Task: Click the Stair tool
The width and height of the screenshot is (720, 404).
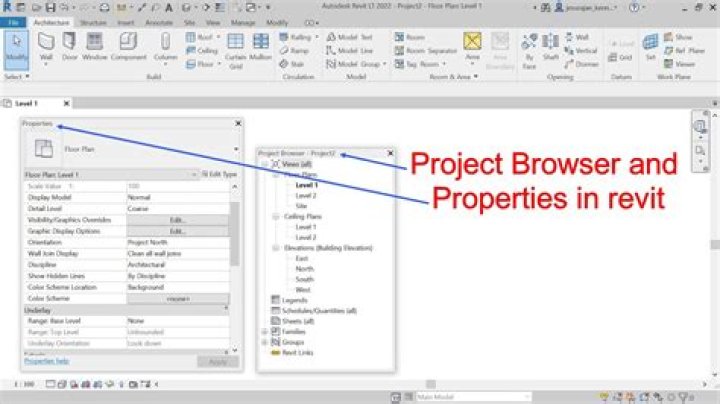Action: click(x=291, y=64)
